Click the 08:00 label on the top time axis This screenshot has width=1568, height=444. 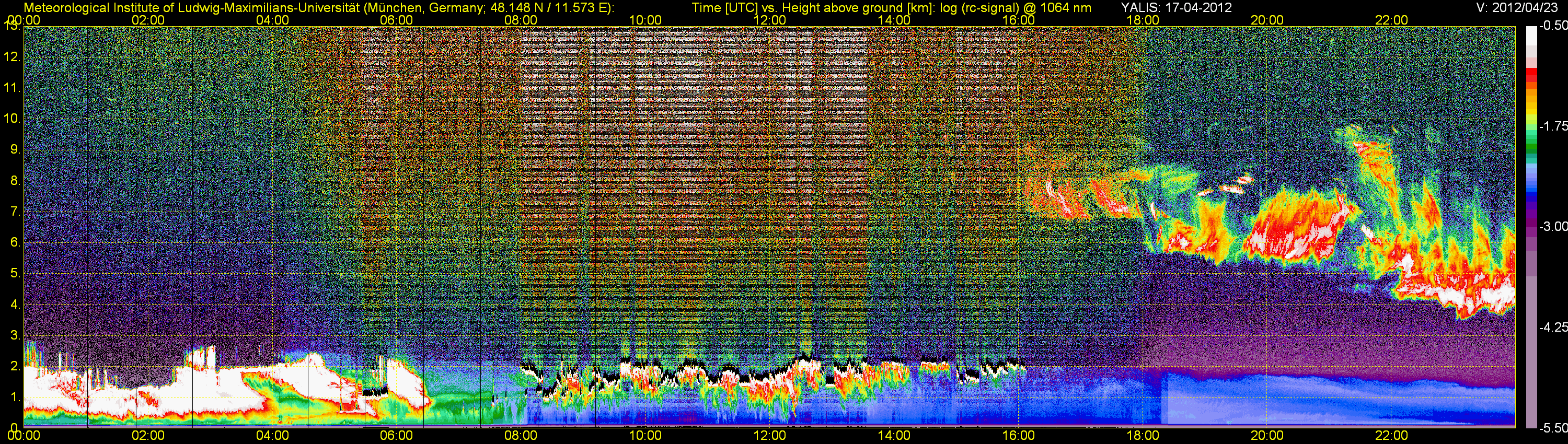point(521,20)
